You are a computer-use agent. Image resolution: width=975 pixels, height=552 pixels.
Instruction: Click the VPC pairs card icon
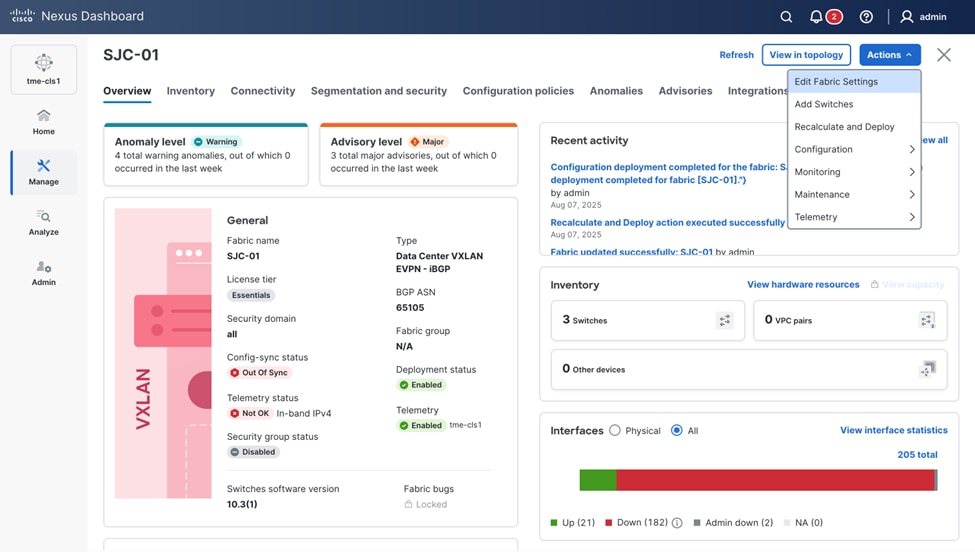[927, 320]
